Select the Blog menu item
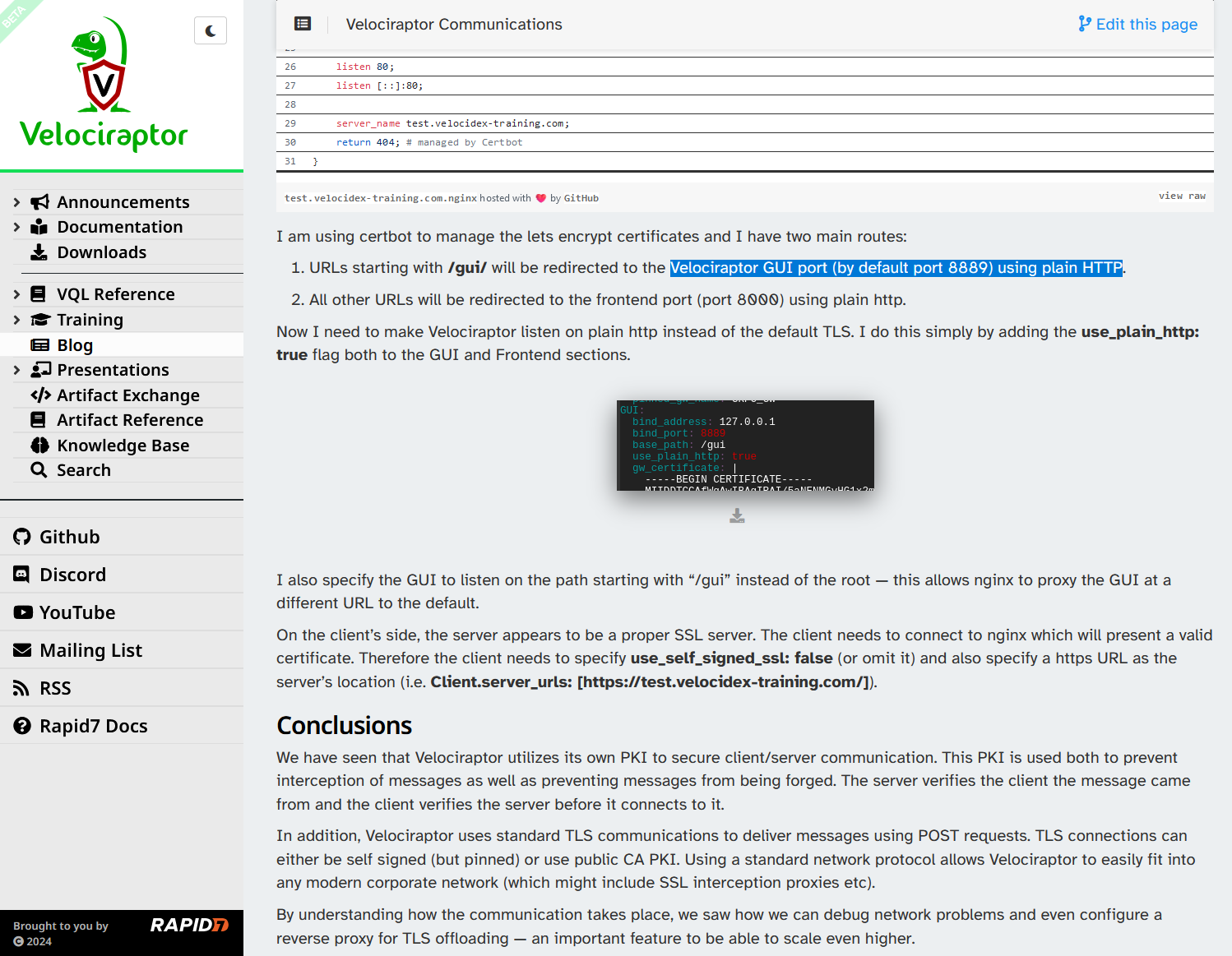Viewport: 1232px width, 956px height. 122,345
